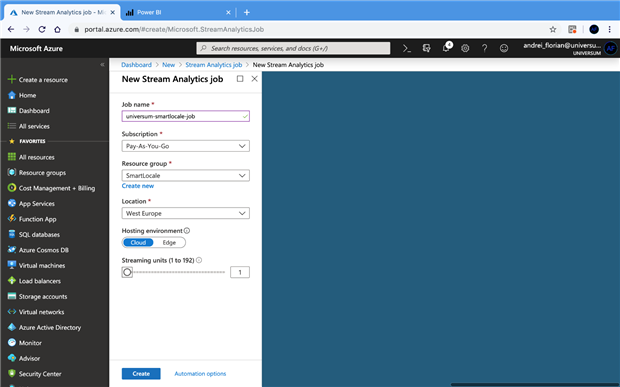Go to New breadcrumb

coord(168,65)
